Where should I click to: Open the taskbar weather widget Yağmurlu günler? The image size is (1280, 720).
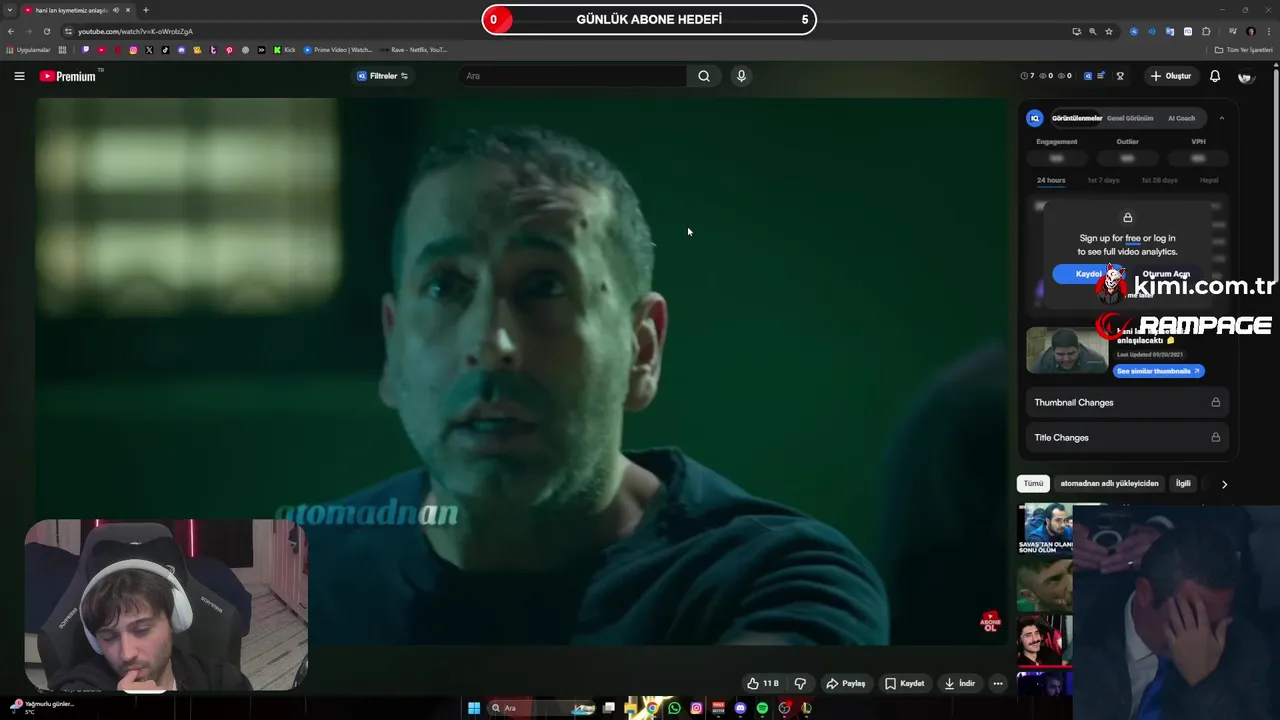(42, 706)
